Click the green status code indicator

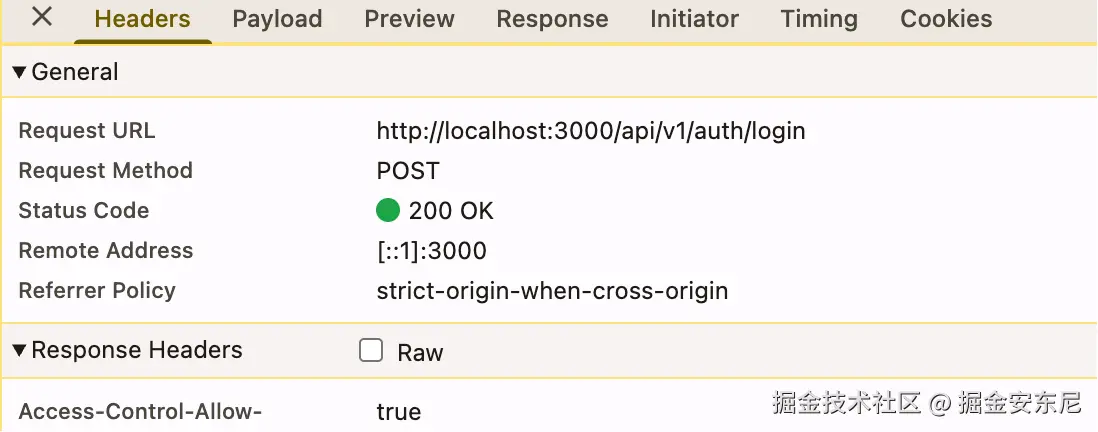(x=388, y=211)
